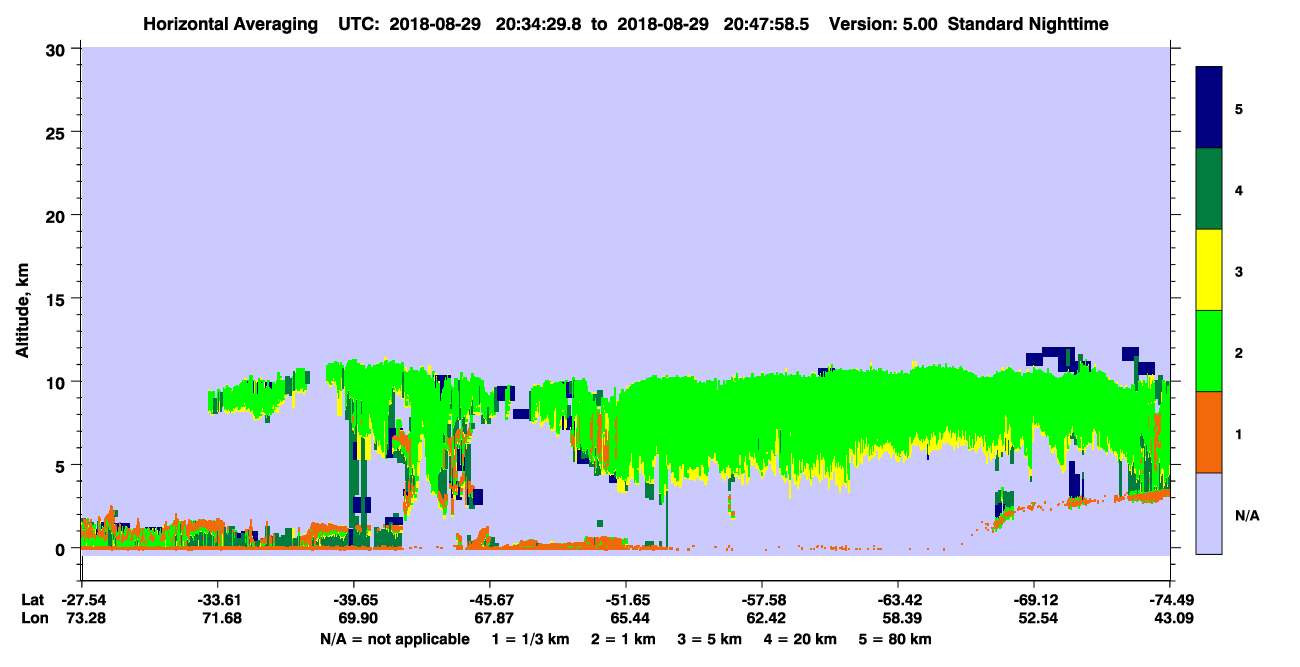This screenshot has width=1300, height=667.
Task: Click the bright green colorbar segment for level 2
Action: point(1209,351)
